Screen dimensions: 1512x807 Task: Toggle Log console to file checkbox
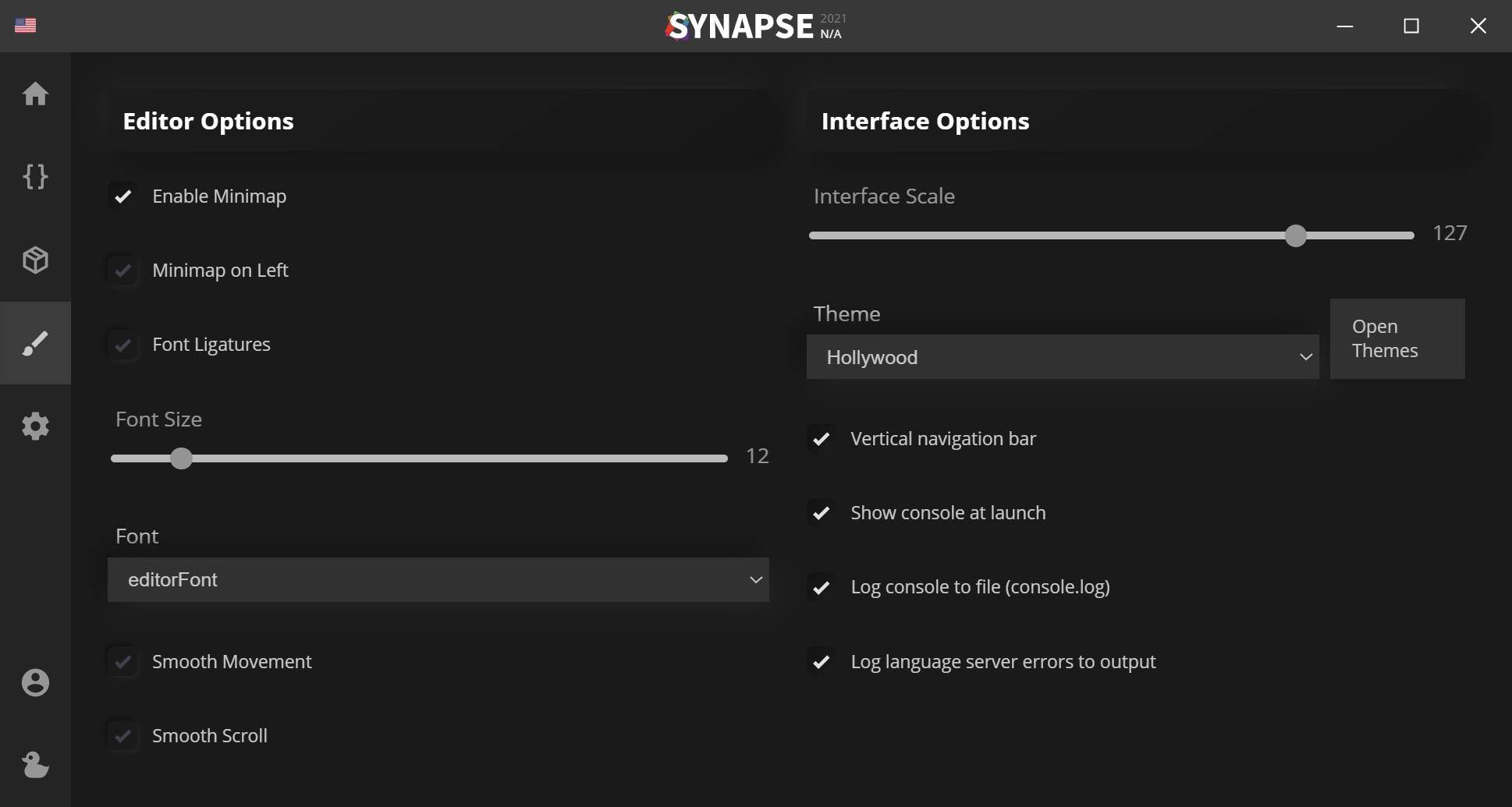click(x=821, y=587)
